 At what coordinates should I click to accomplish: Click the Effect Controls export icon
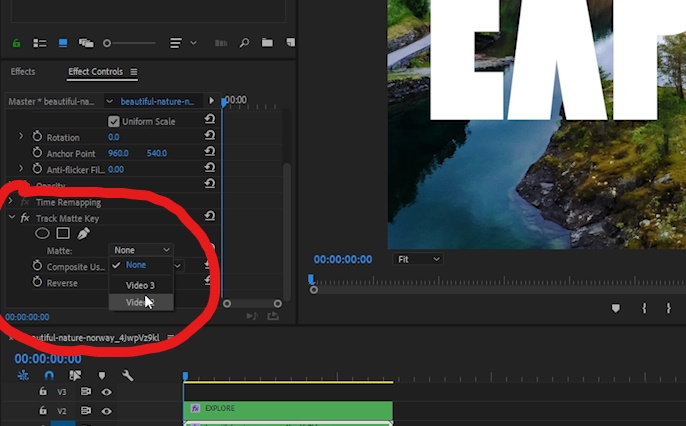coord(273,316)
